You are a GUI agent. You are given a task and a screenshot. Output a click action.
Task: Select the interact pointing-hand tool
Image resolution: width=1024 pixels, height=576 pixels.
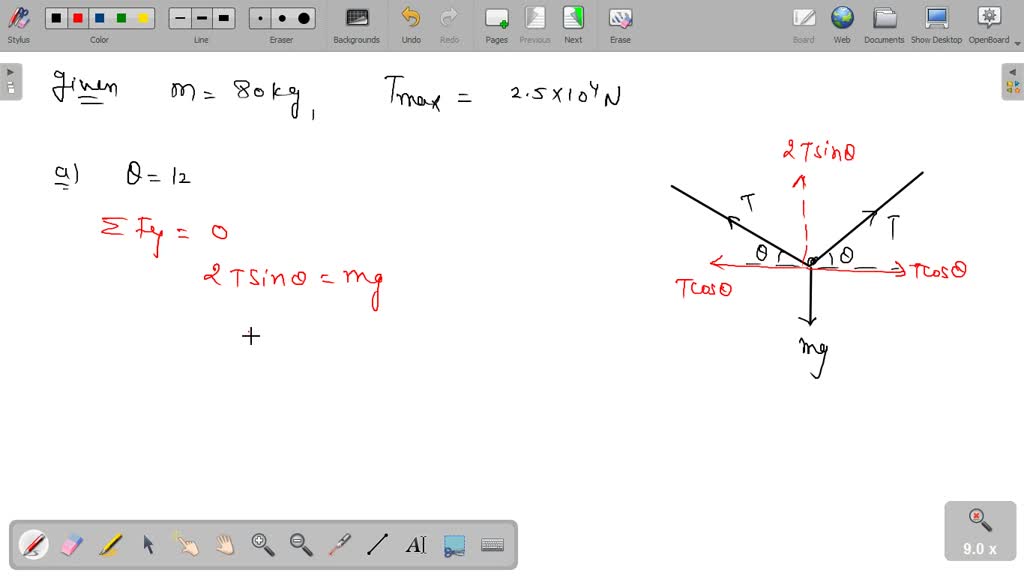[187, 545]
